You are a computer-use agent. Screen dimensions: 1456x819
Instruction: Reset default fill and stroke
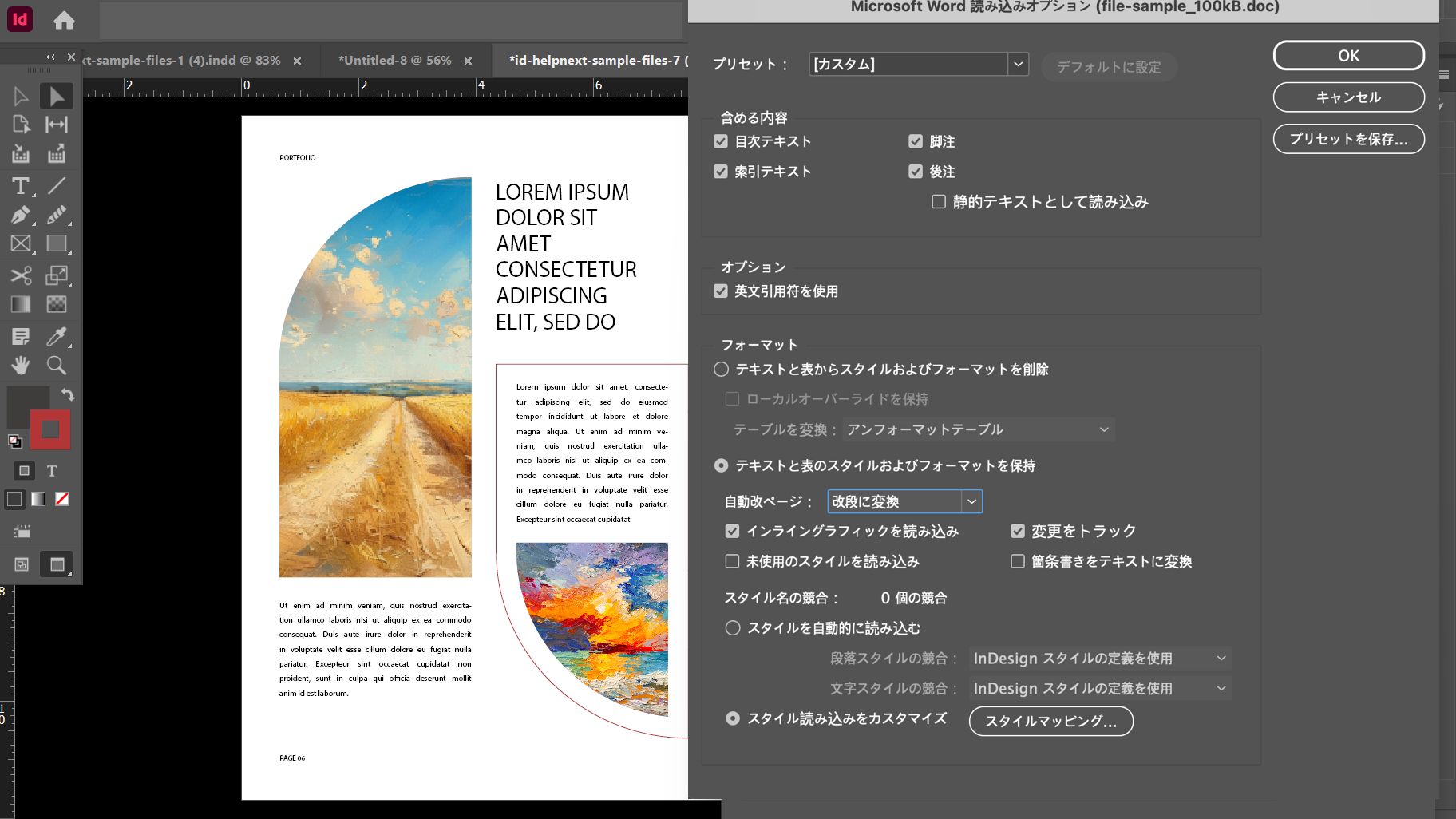[14, 441]
